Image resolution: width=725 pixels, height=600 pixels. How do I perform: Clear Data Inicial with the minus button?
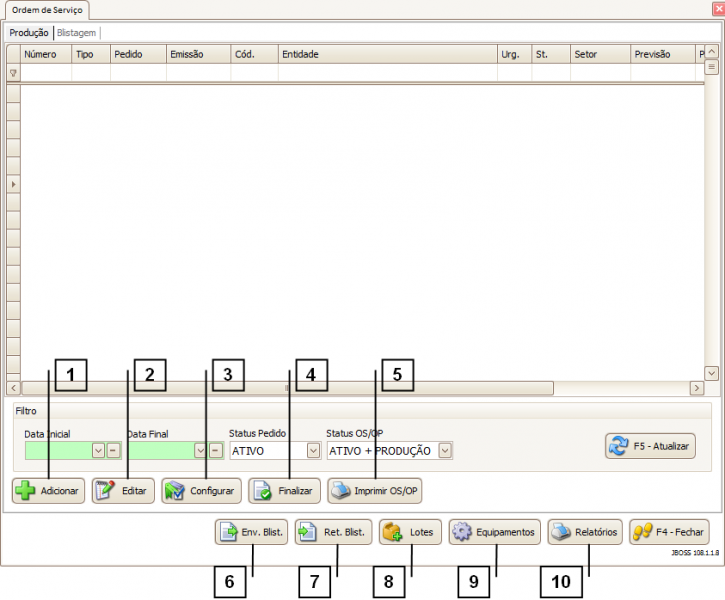tap(113, 451)
